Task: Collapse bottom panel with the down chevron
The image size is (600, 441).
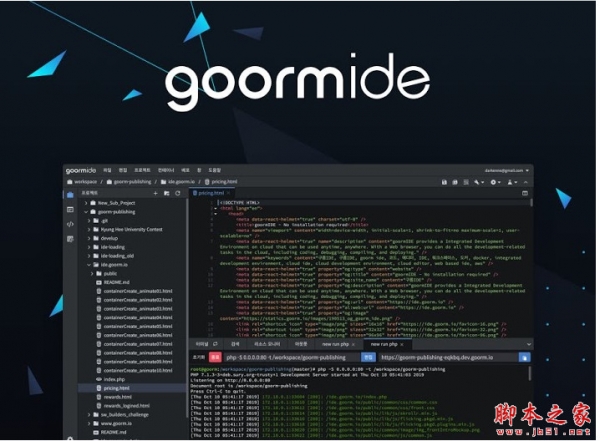Action: click(x=529, y=345)
